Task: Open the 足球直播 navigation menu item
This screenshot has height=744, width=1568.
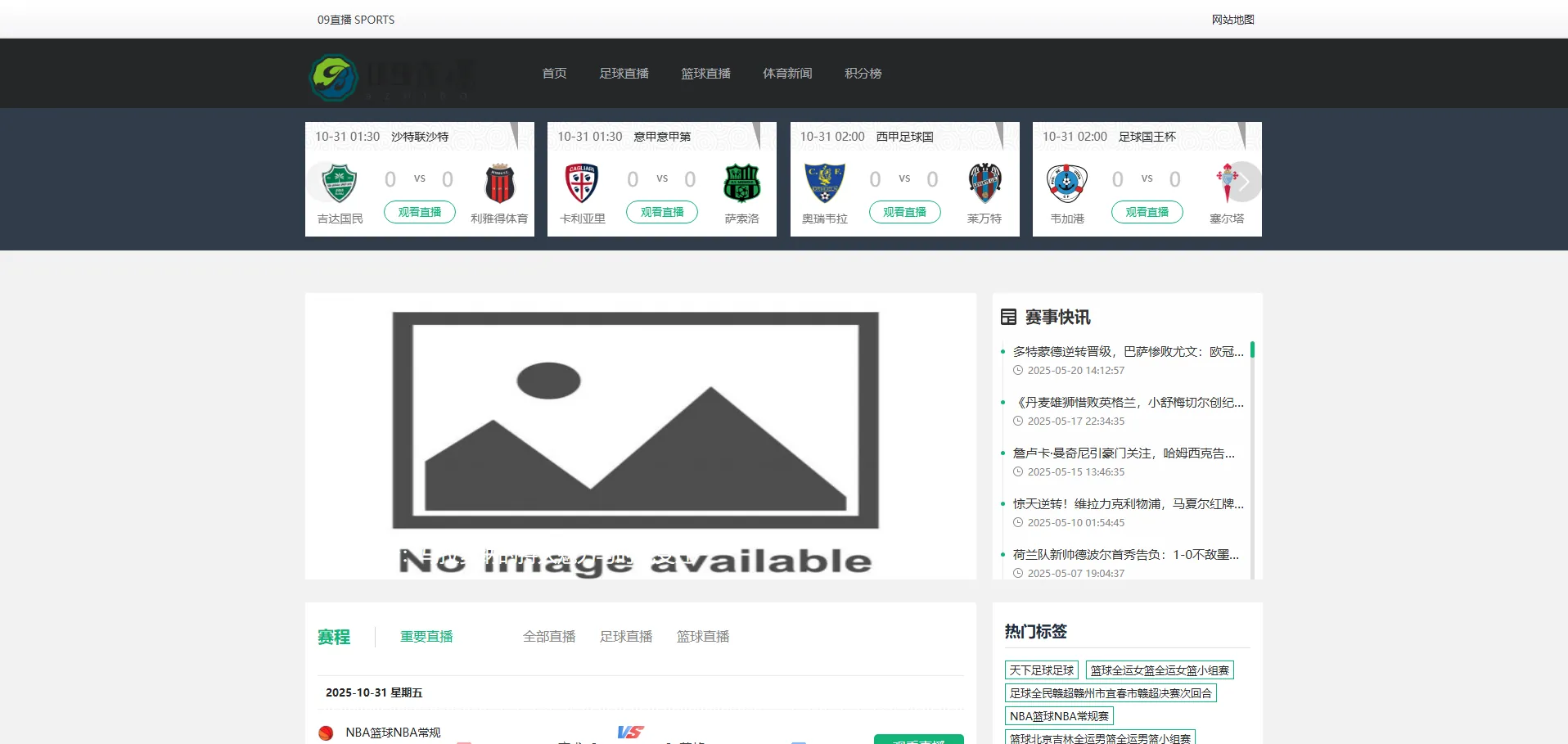Action: coord(624,74)
